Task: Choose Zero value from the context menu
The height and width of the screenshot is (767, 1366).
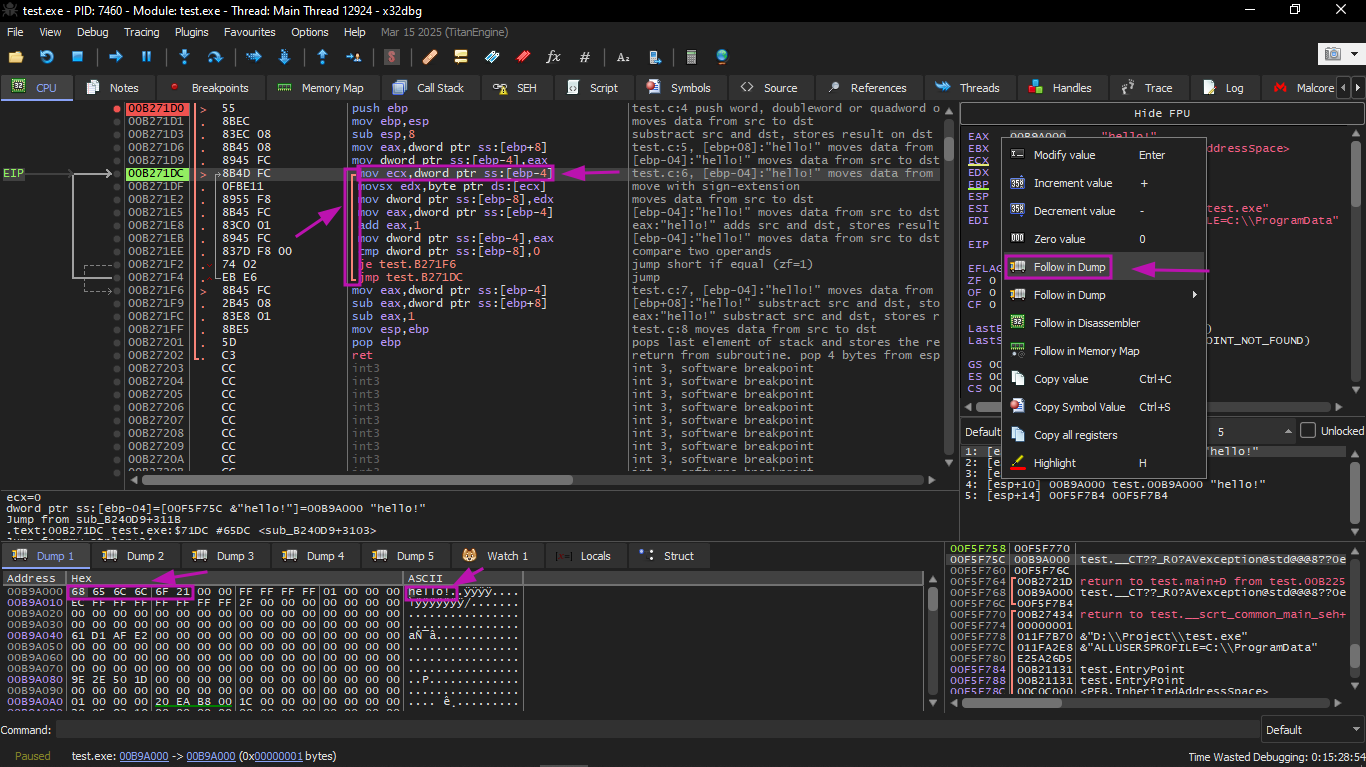Action: 1058,238
